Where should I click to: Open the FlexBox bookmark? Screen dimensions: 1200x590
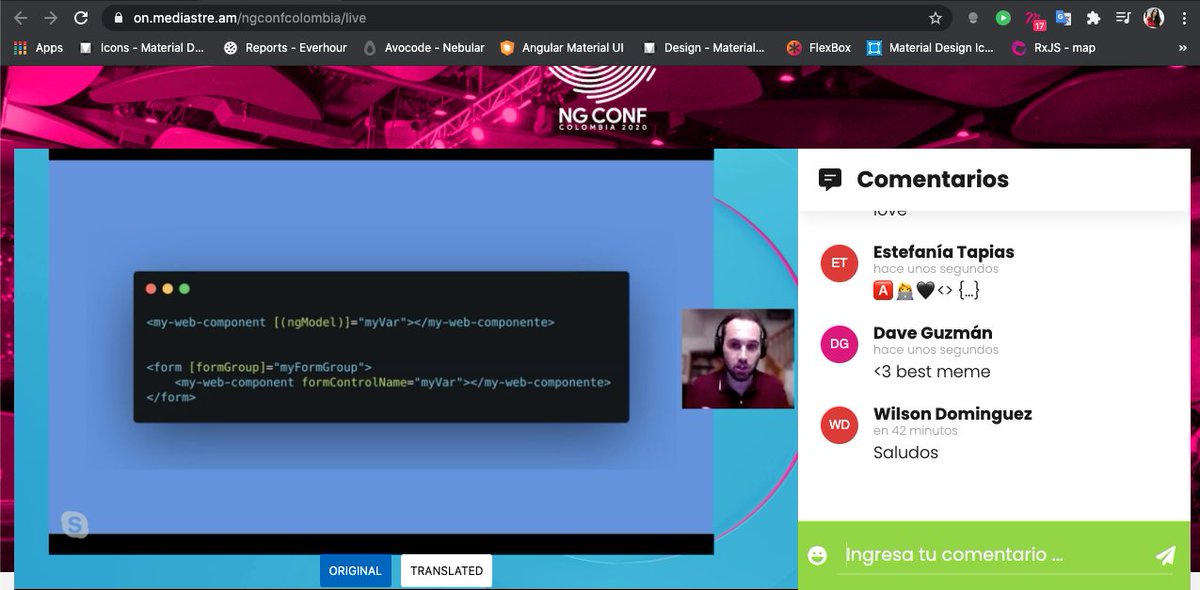coord(819,47)
